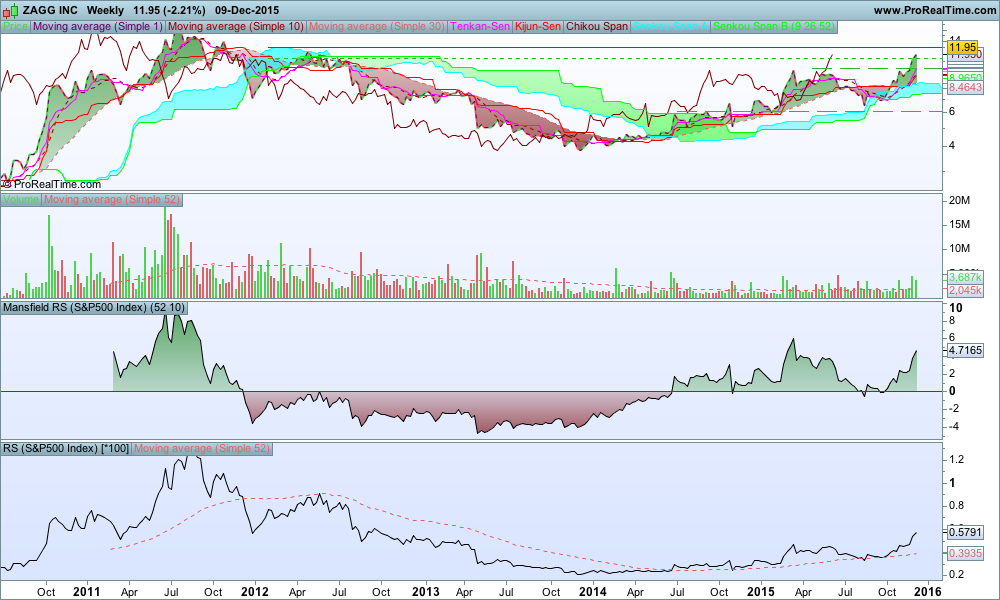
Task: Click the 2011 year label on time axis
Action: [87, 592]
